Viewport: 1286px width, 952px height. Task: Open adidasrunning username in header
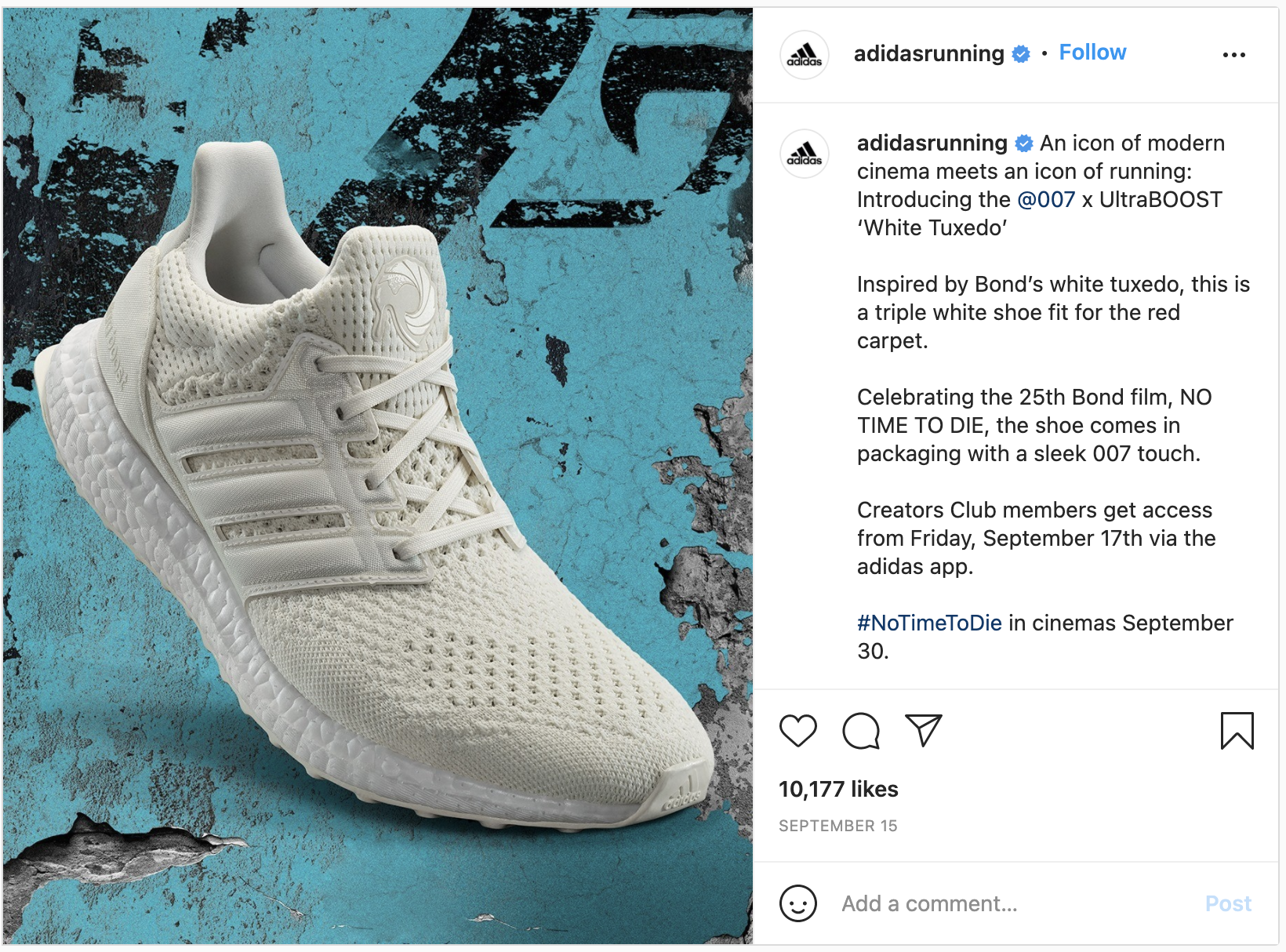click(928, 53)
